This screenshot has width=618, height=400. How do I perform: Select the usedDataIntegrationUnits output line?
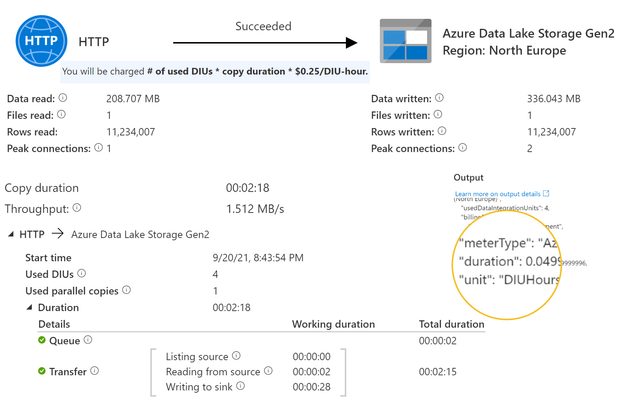pyautogui.click(x=505, y=208)
